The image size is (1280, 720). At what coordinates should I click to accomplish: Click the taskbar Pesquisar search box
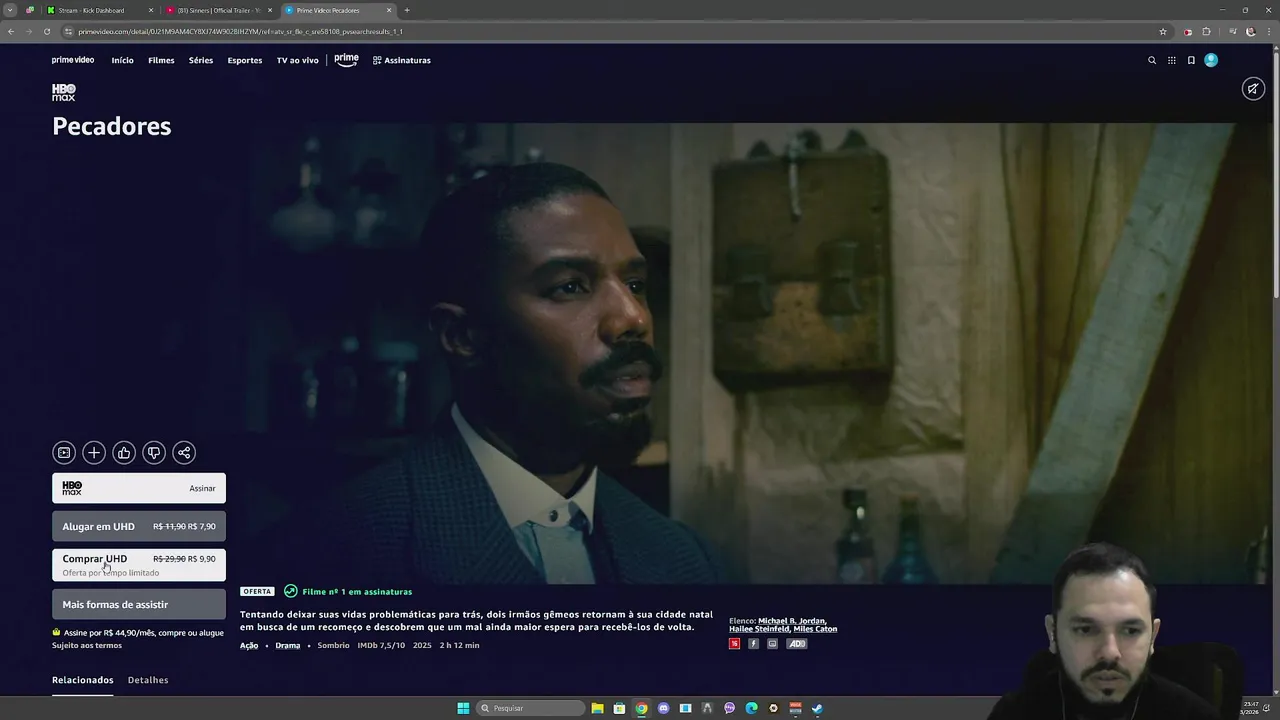click(x=530, y=708)
